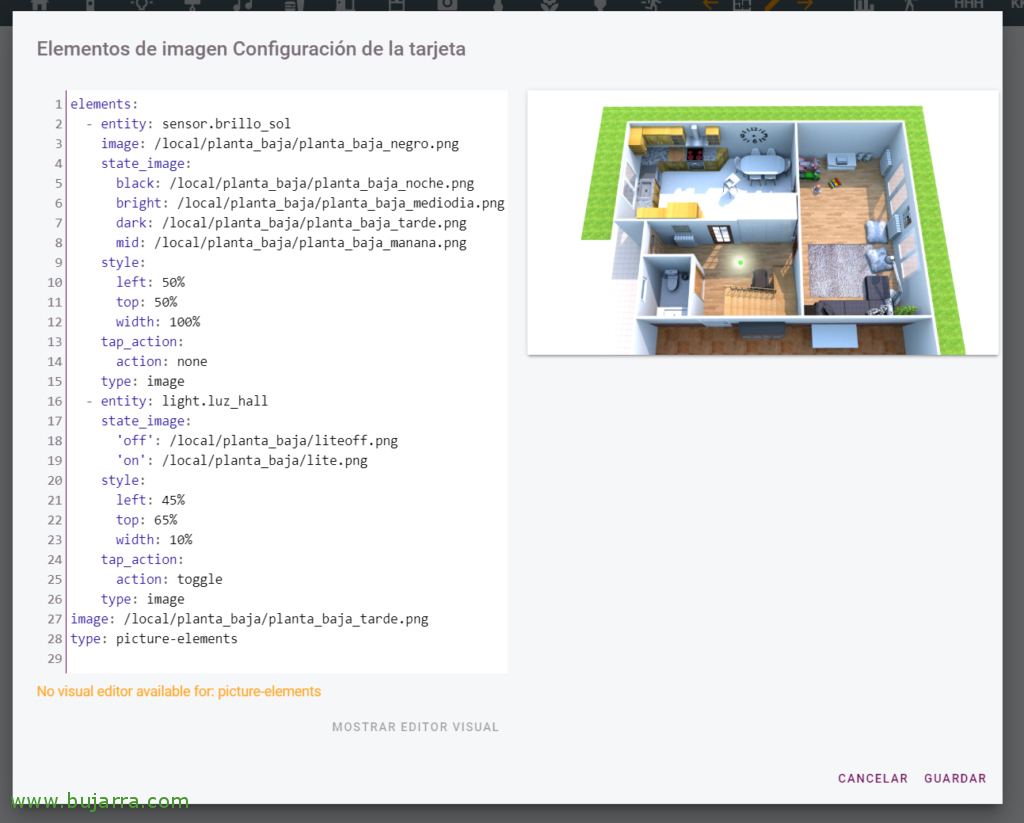Click the planta_baja_mediodia.png path
Screen dimensions: 1024x823
click(x=341, y=203)
